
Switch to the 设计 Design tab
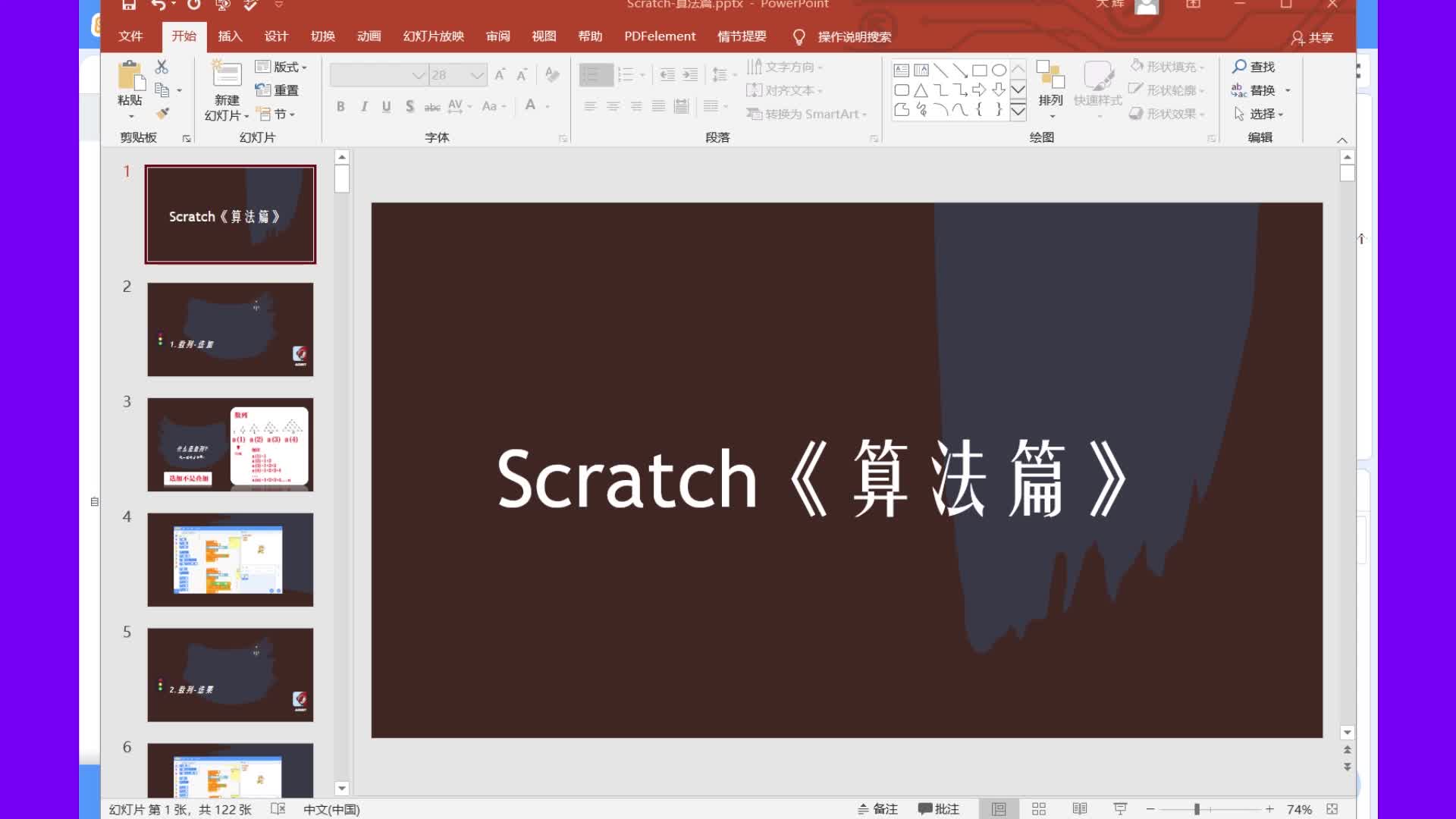[276, 36]
